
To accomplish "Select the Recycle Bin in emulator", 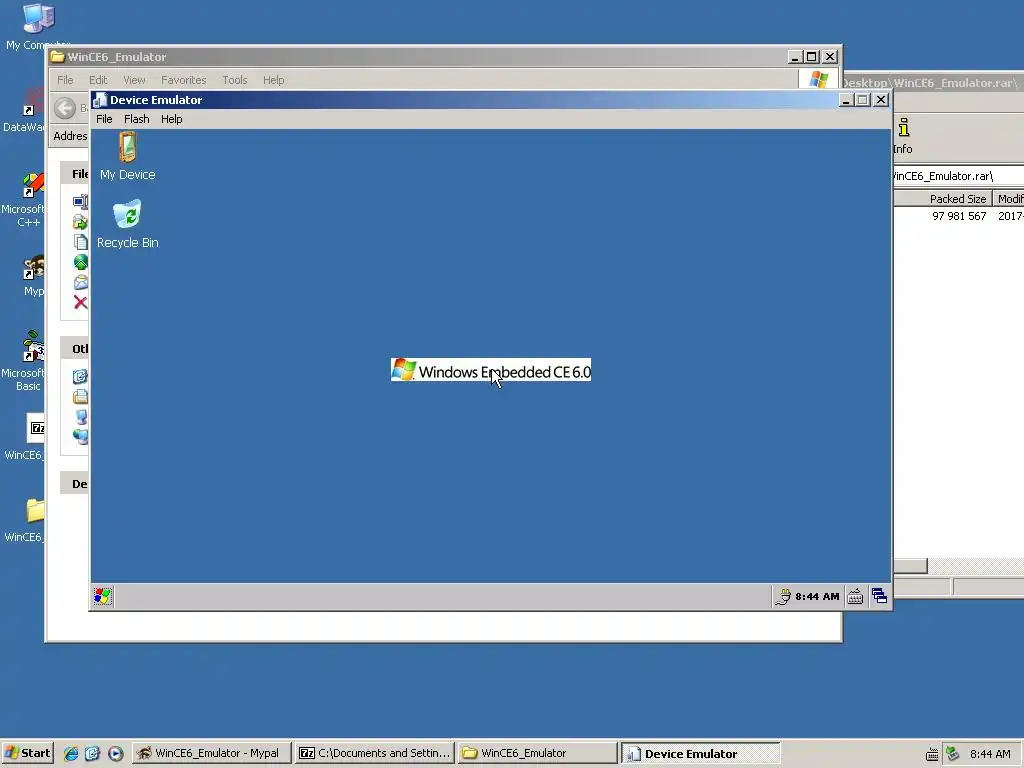I will tap(127, 225).
